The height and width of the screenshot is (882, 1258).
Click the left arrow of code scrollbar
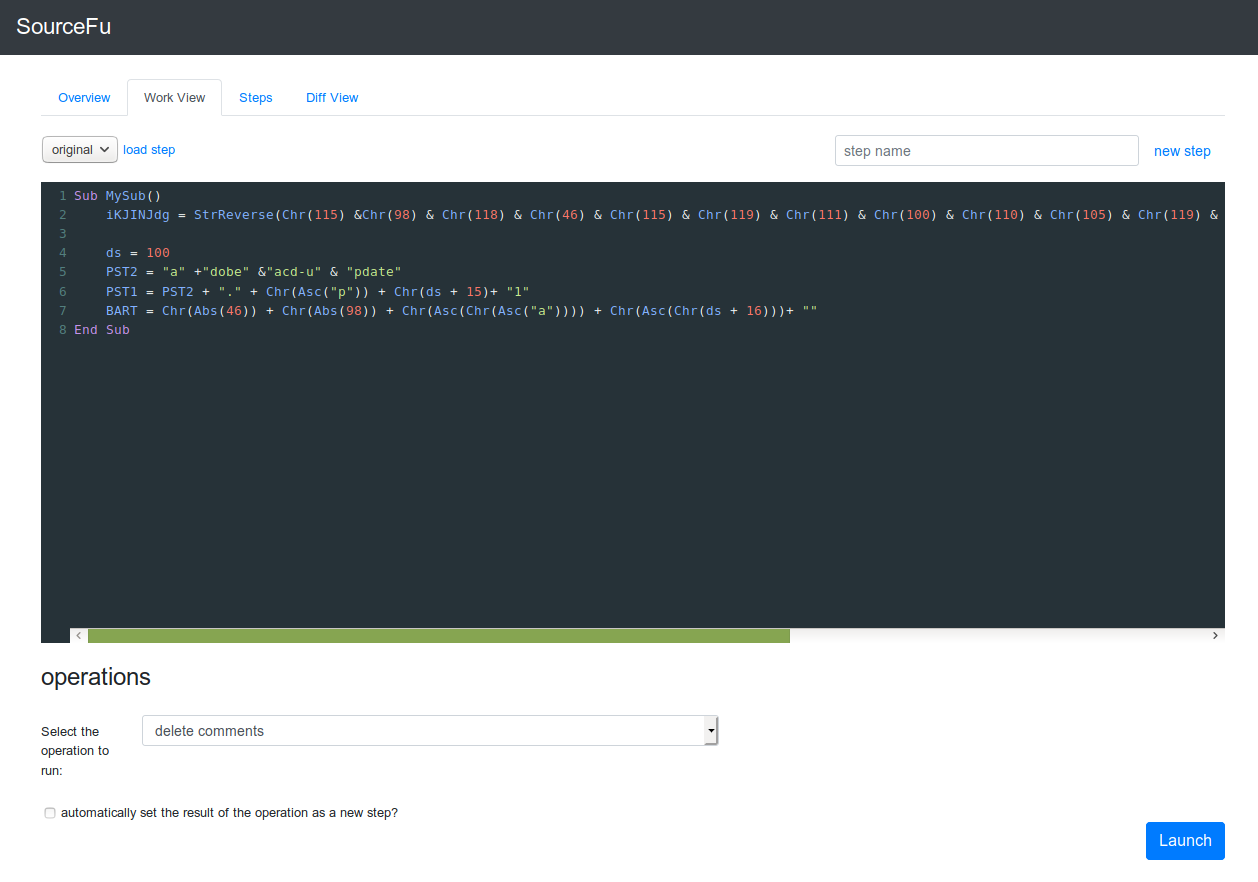[x=77, y=636]
